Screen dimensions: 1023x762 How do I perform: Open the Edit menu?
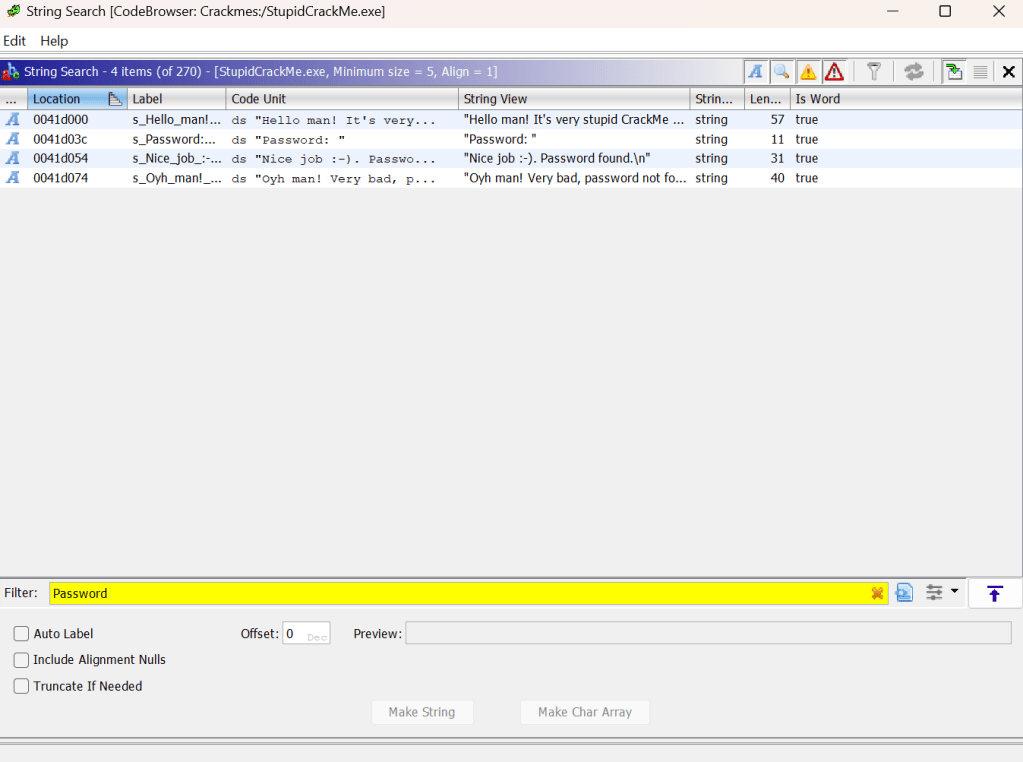coord(15,41)
